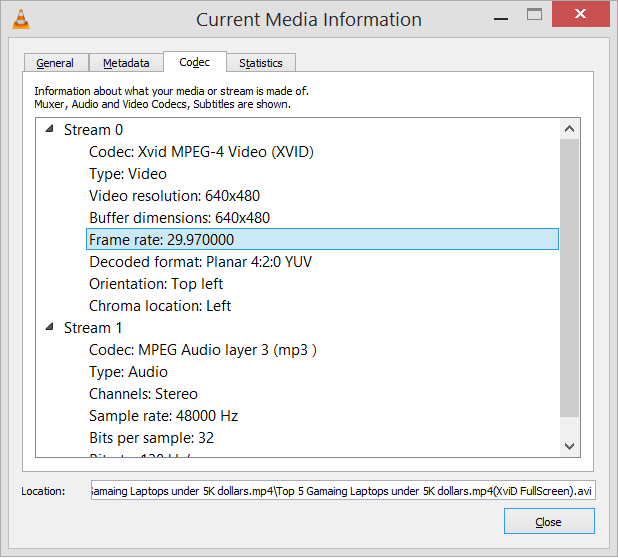Minimize the Current Media Information window
The width and height of the screenshot is (618, 558).
501,18
